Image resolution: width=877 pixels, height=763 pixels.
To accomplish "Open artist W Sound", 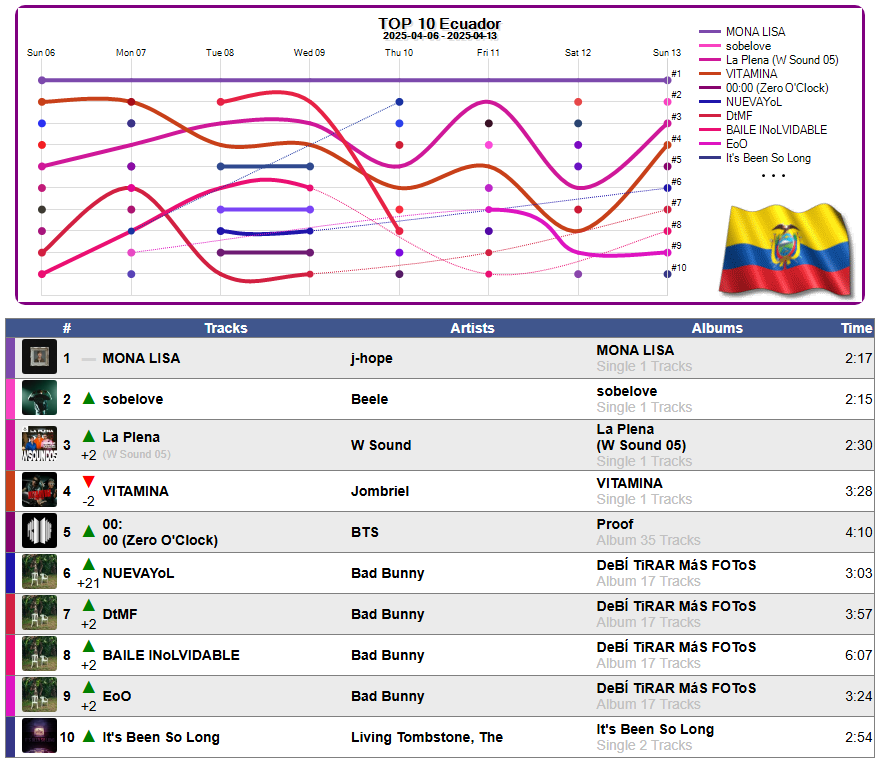I will coord(381,445).
